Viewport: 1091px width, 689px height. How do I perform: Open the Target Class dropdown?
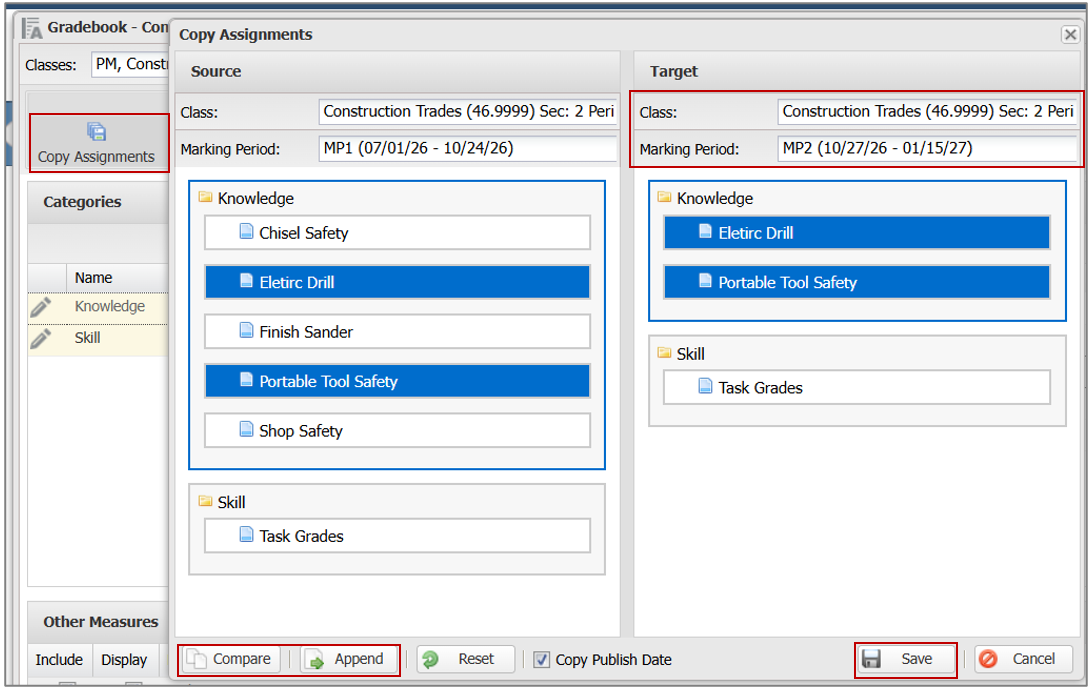pos(927,111)
